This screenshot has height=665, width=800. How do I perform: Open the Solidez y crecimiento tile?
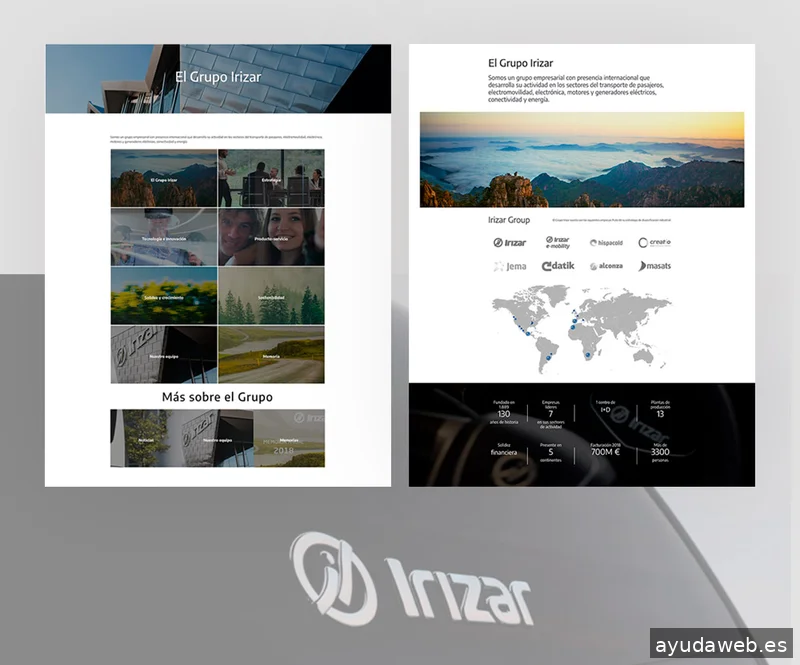coord(164,296)
